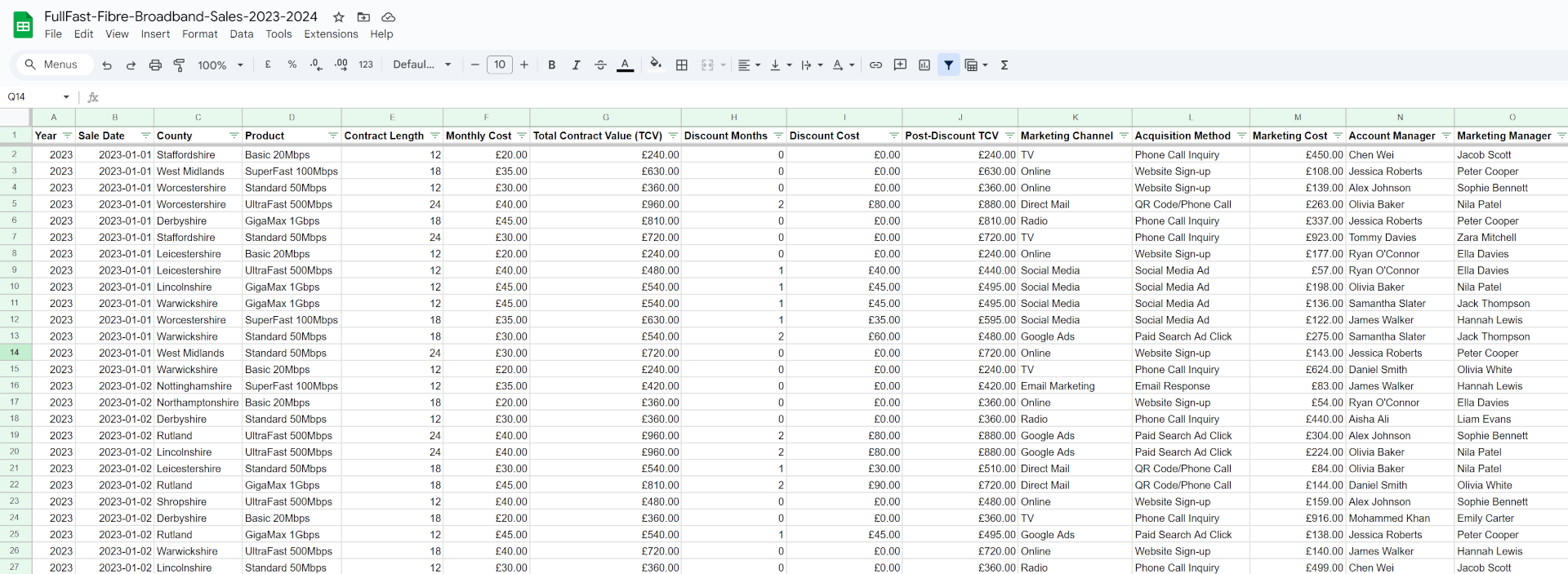This screenshot has height=574, width=1568.
Task: Open the Extensions menu
Action: 331,34
